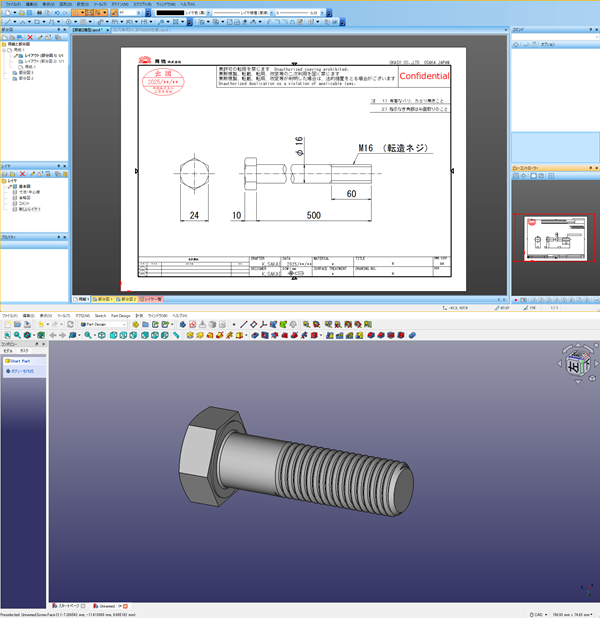The image size is (600, 618).
Task: Open the Sketch menu in FreeCAD
Action: [x=101, y=316]
